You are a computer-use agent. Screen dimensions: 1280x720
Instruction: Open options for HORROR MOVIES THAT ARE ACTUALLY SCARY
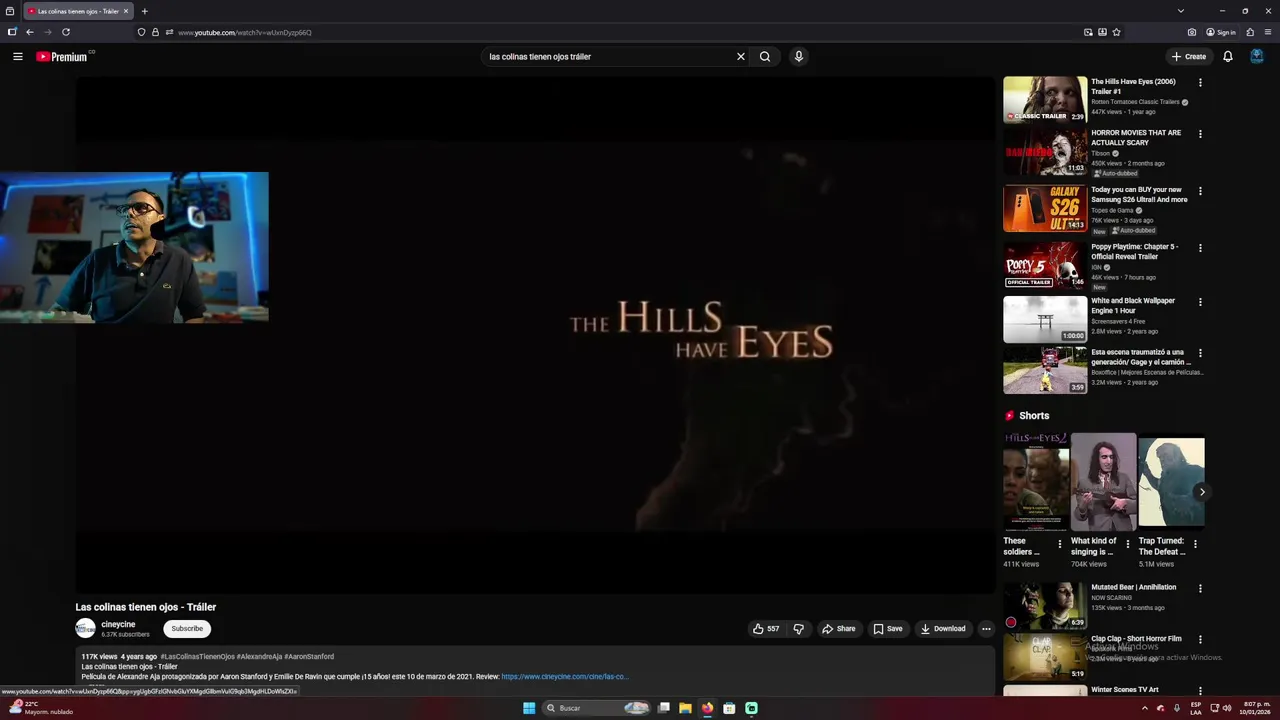pos(1200,134)
